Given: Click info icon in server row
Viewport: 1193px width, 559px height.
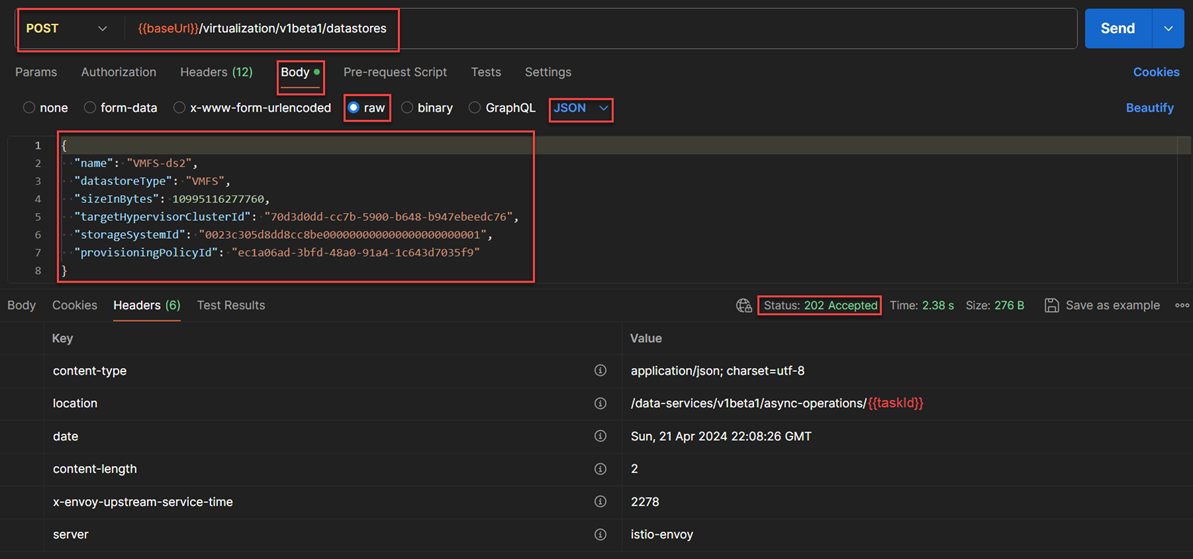Looking at the screenshot, I should point(600,535).
